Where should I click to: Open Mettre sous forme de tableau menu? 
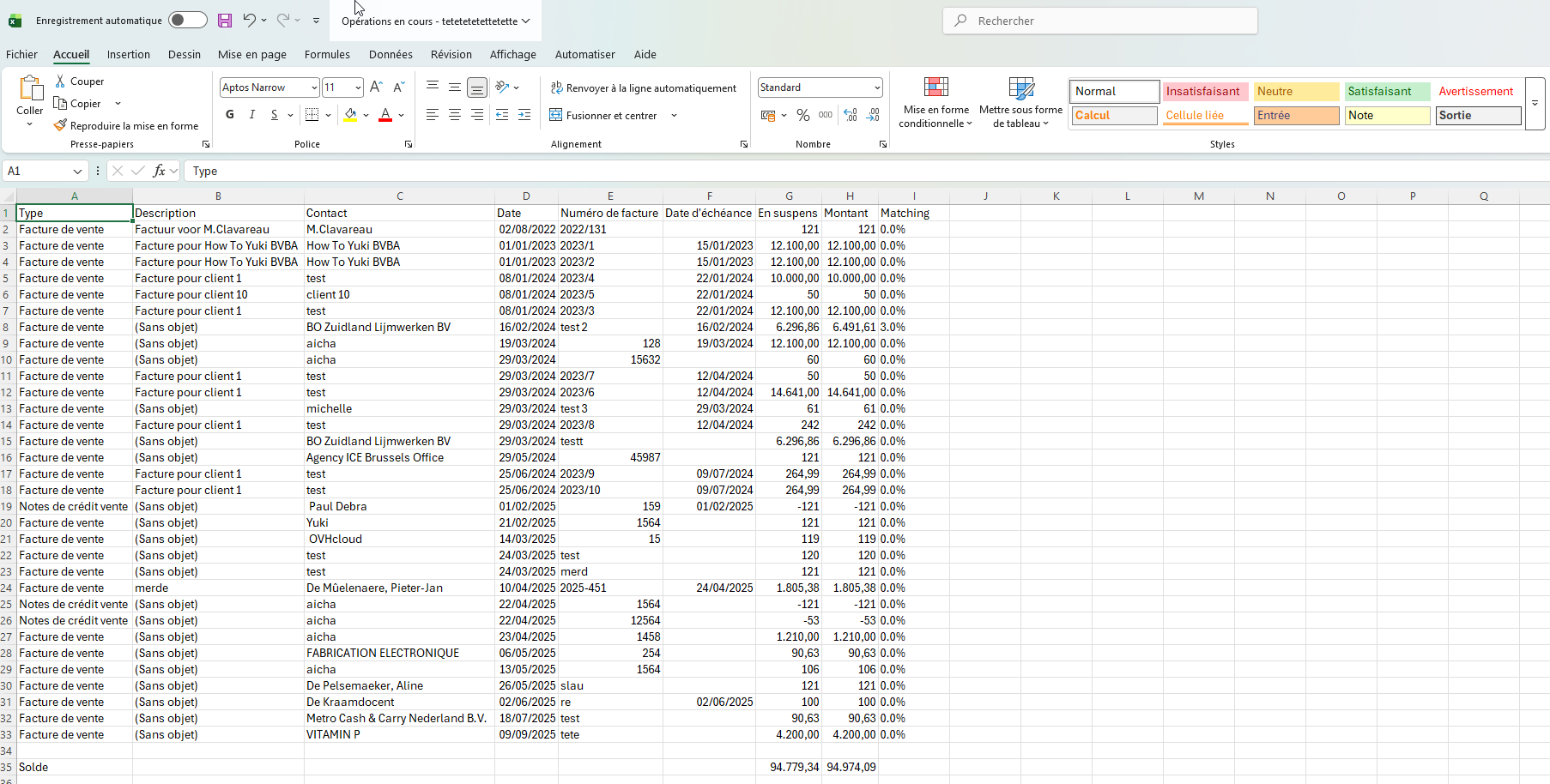[x=1021, y=103]
